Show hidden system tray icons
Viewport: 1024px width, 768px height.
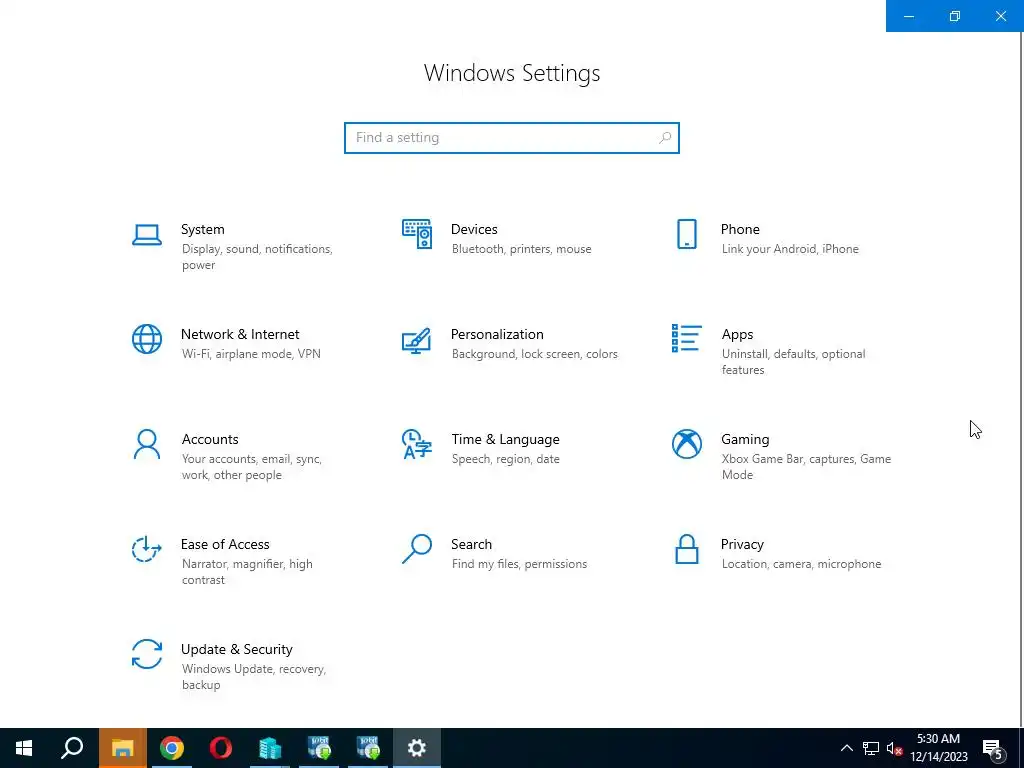[x=846, y=748]
